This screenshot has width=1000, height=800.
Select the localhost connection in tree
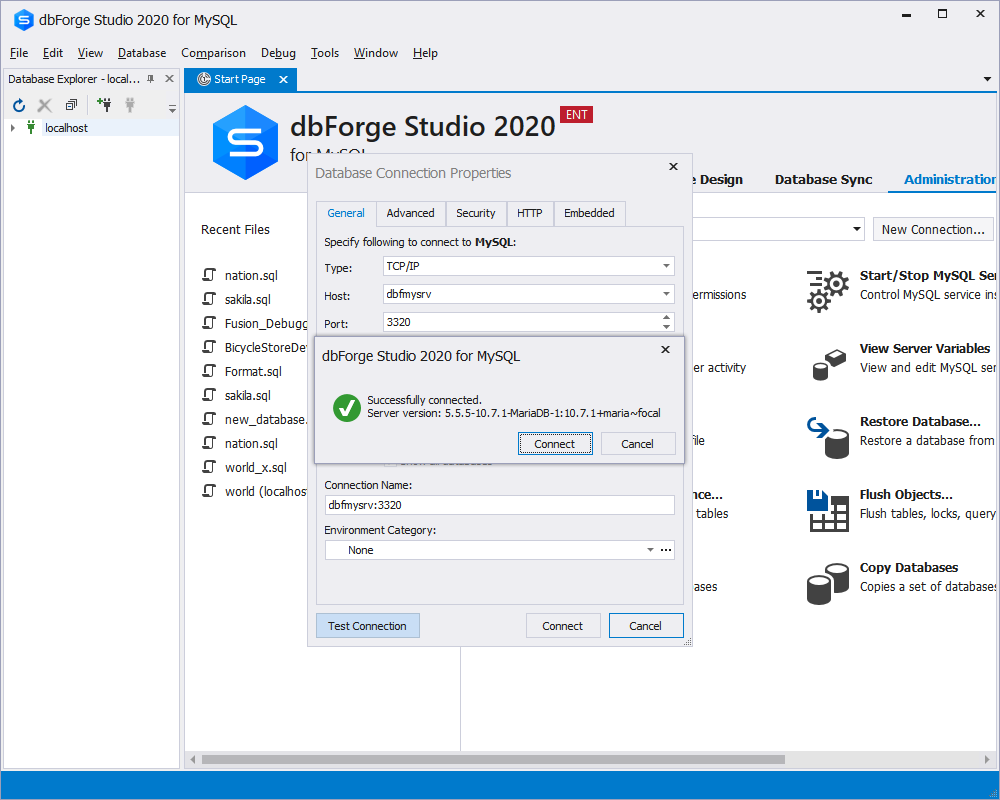coord(66,128)
